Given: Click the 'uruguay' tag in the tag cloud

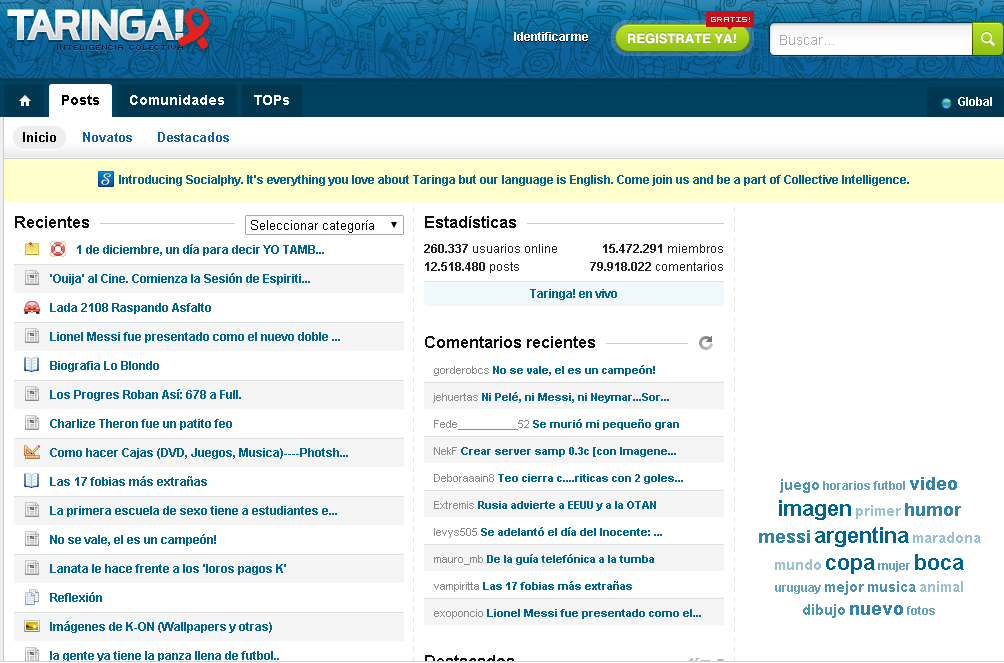Looking at the screenshot, I should (x=797, y=587).
